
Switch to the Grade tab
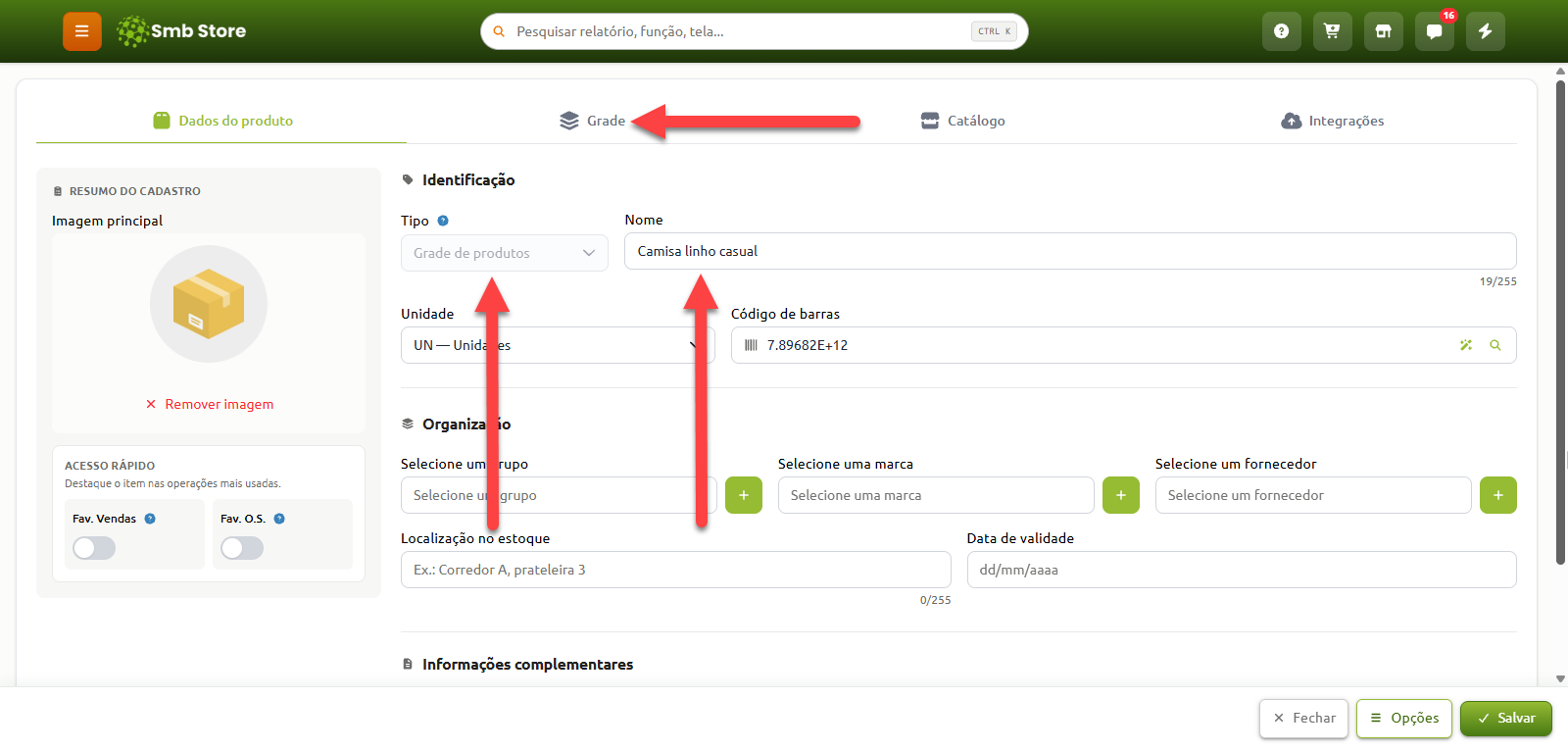592,121
